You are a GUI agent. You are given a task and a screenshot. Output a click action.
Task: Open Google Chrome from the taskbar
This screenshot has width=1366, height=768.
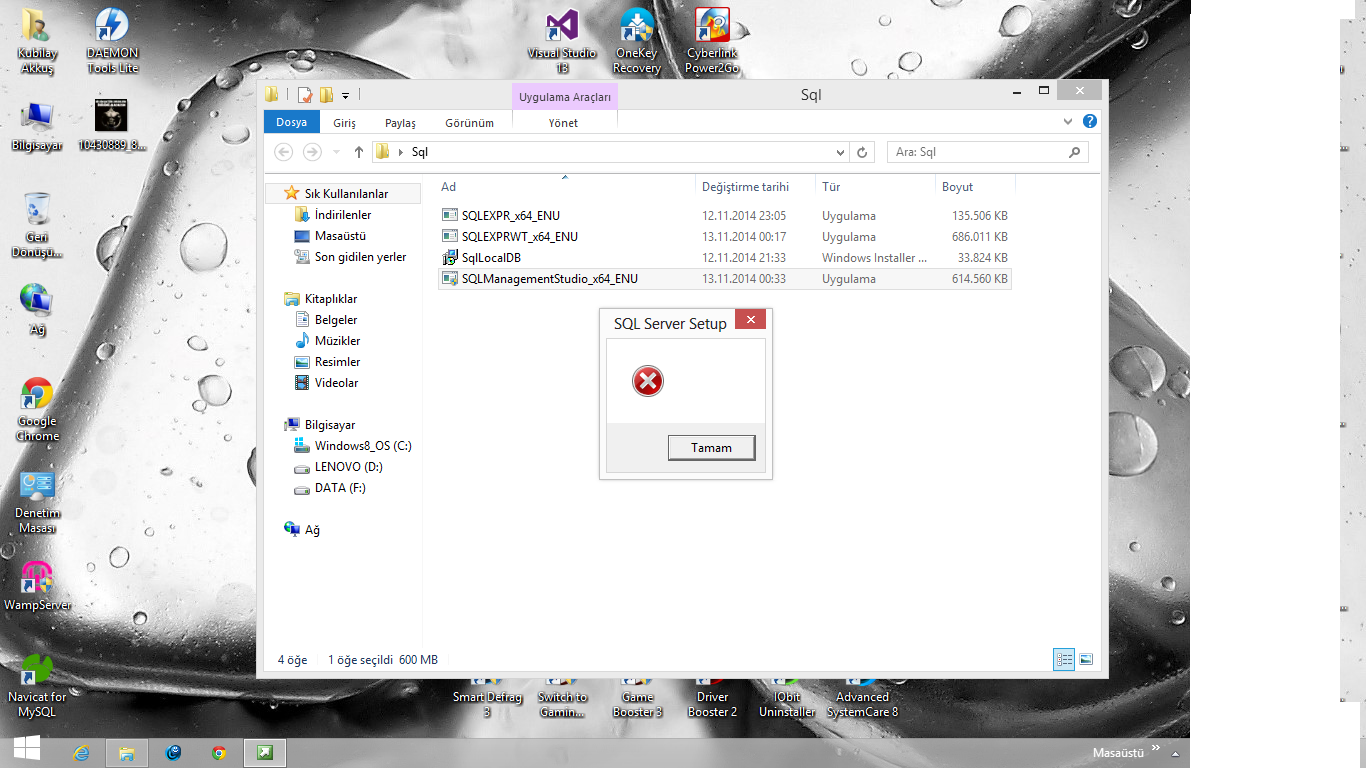tap(219, 753)
